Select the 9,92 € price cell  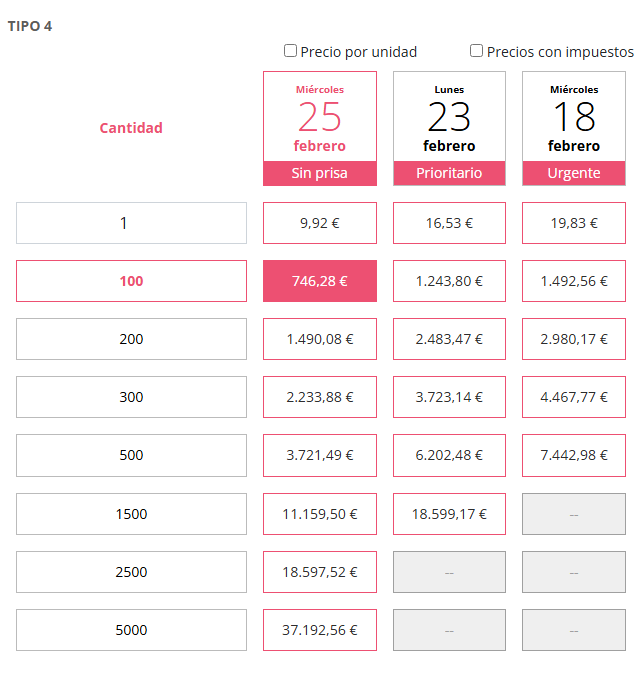pos(320,223)
